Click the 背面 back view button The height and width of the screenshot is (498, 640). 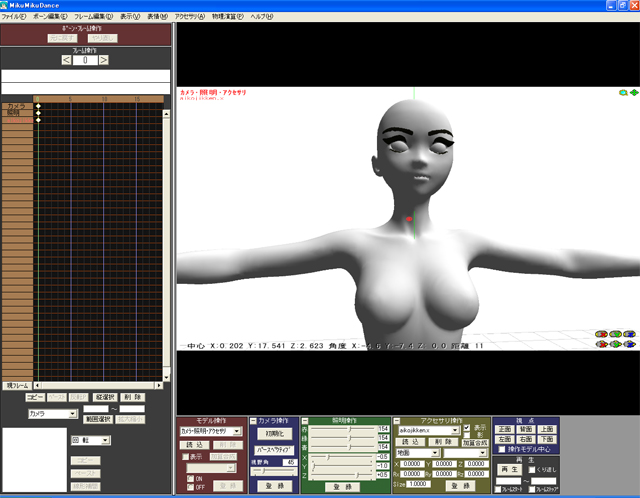[x=526, y=429]
